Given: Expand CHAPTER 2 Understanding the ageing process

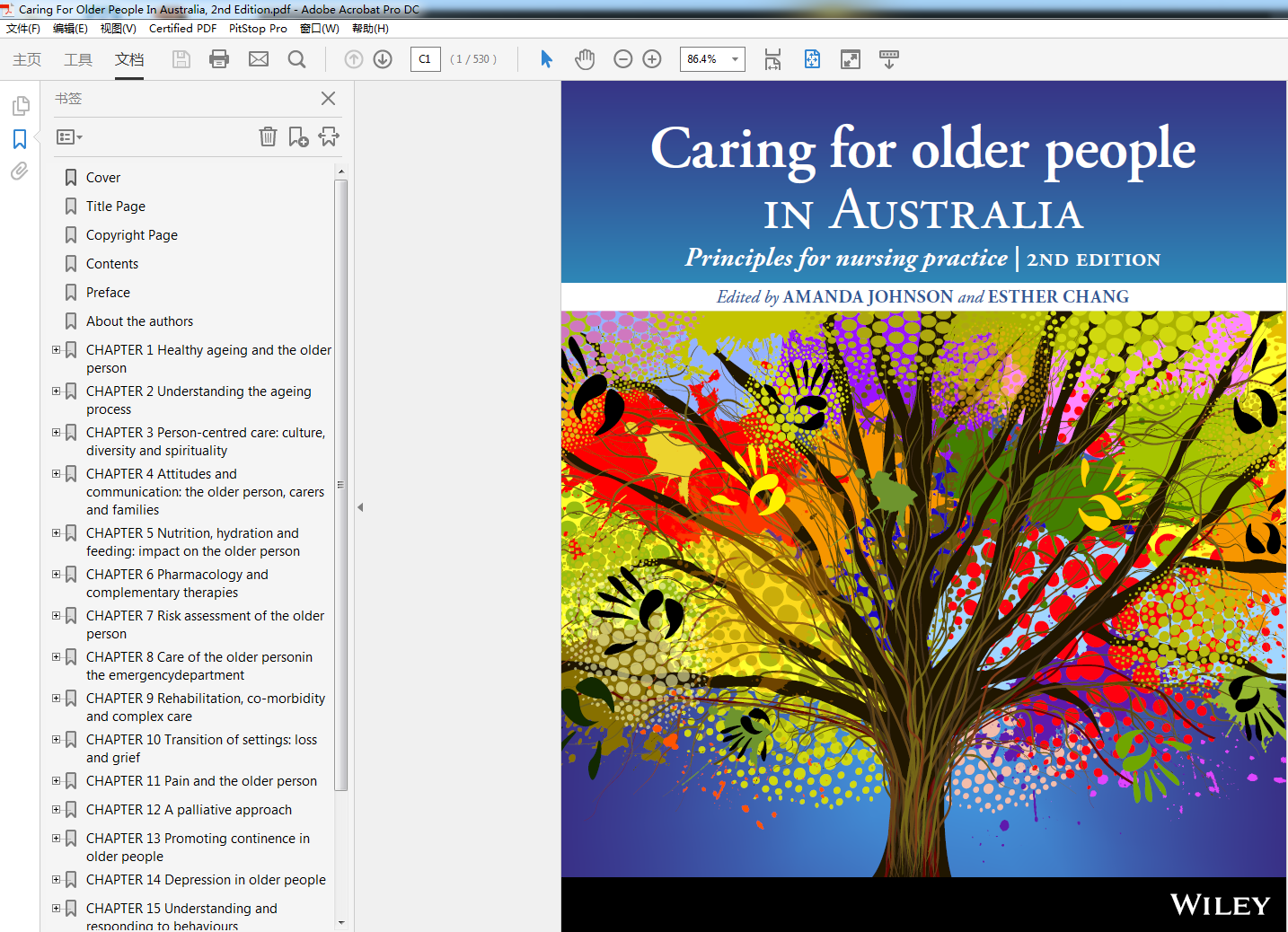Looking at the screenshot, I should tap(56, 391).
